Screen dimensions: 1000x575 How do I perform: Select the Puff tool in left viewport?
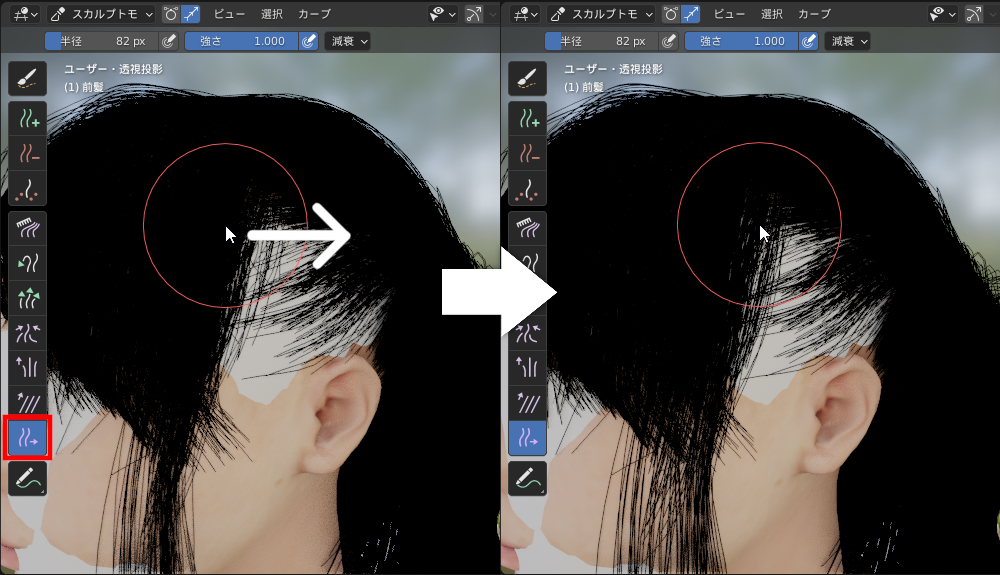[27, 368]
